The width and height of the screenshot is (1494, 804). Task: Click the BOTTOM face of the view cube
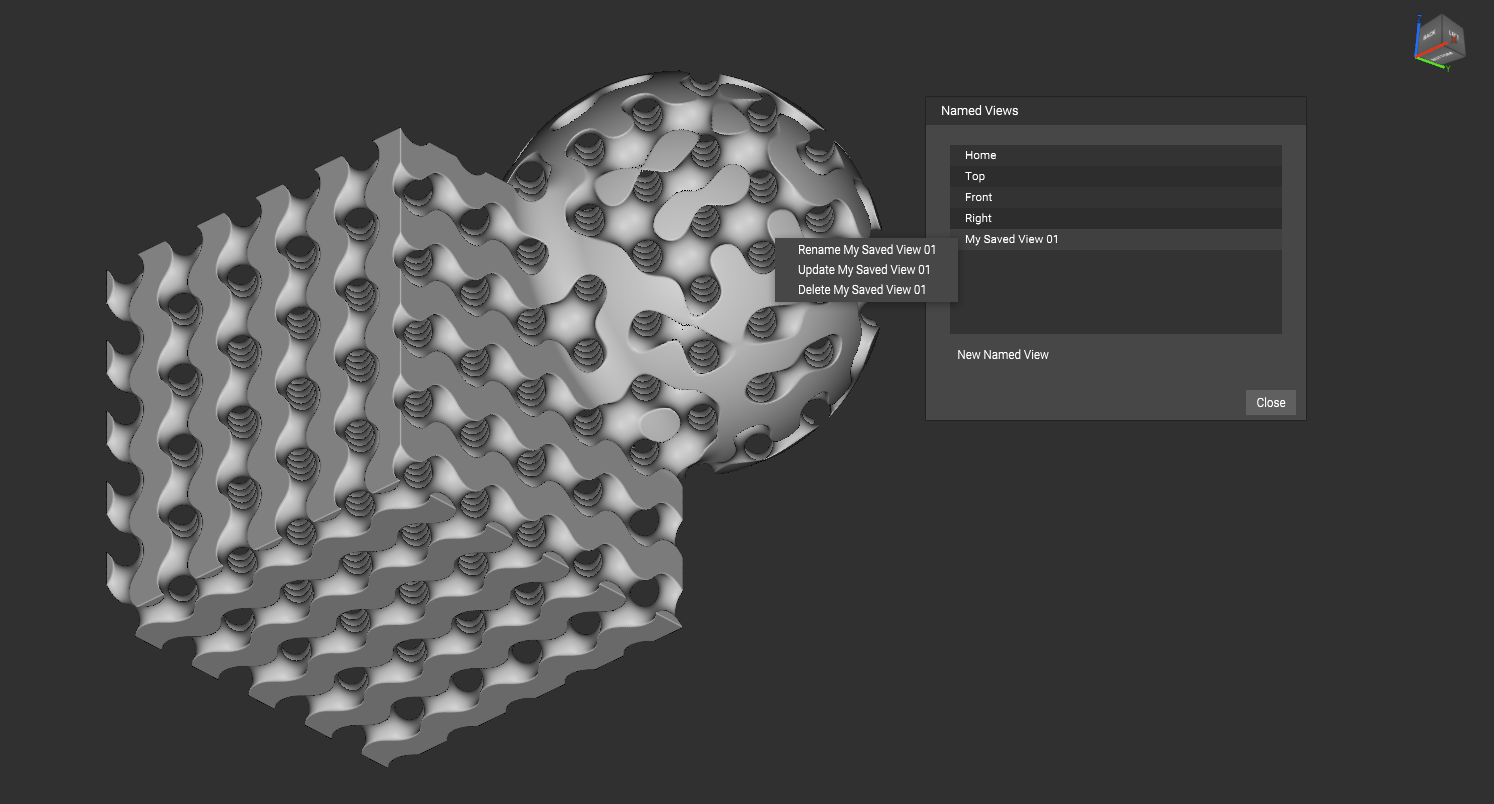(1442, 58)
